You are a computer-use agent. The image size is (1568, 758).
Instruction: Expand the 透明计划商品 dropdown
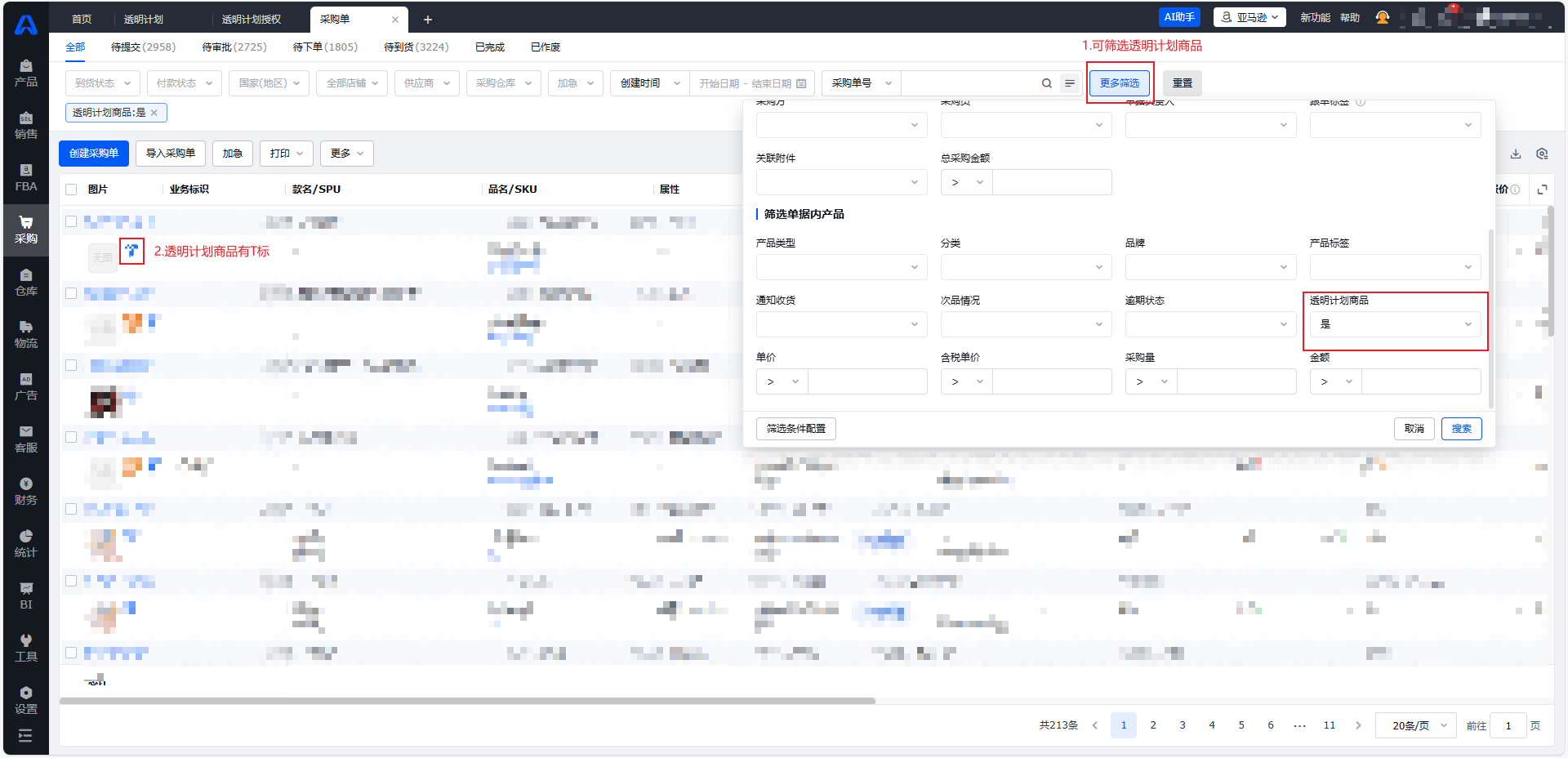click(1395, 324)
